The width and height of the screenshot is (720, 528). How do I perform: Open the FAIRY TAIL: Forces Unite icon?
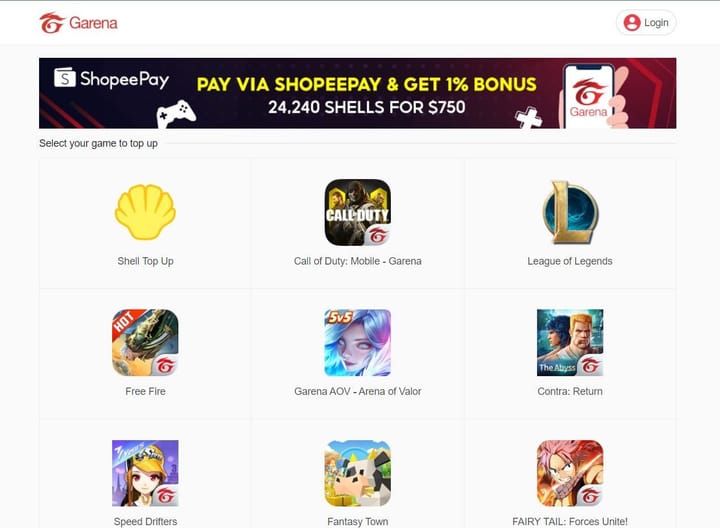click(570, 473)
